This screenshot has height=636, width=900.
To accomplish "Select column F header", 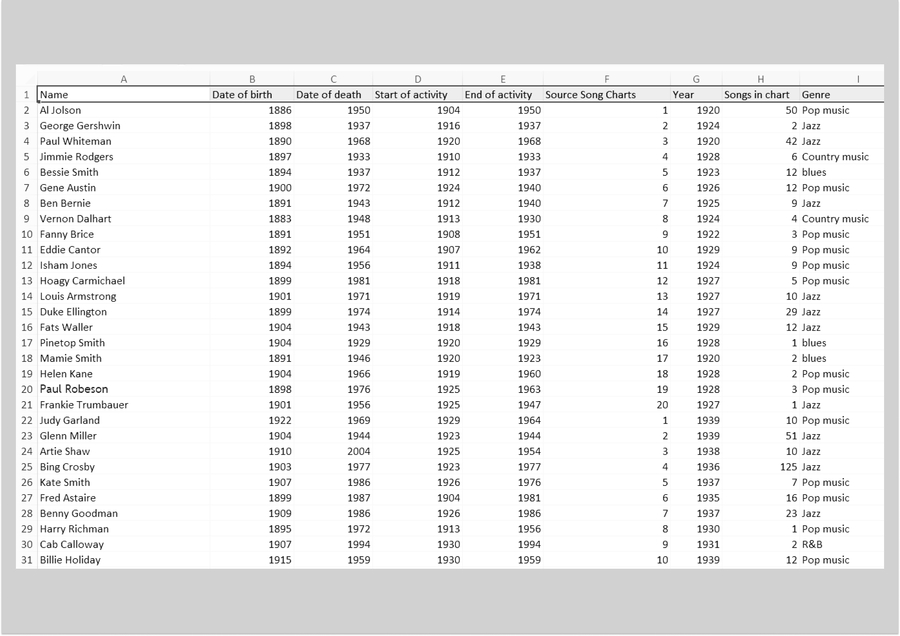I will point(607,79).
